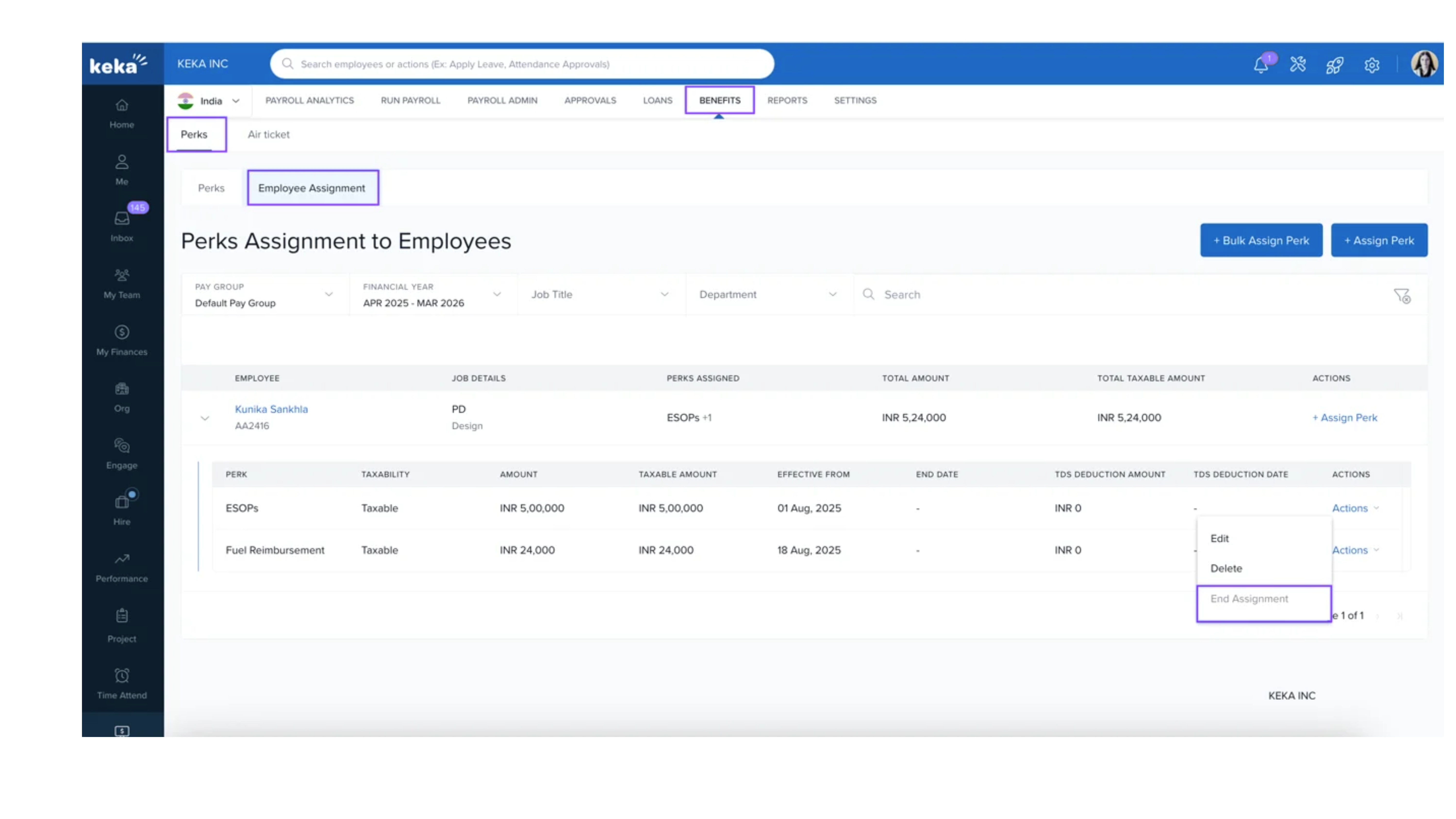Open settings gear in top bar
1456x819 pixels.
click(1372, 65)
